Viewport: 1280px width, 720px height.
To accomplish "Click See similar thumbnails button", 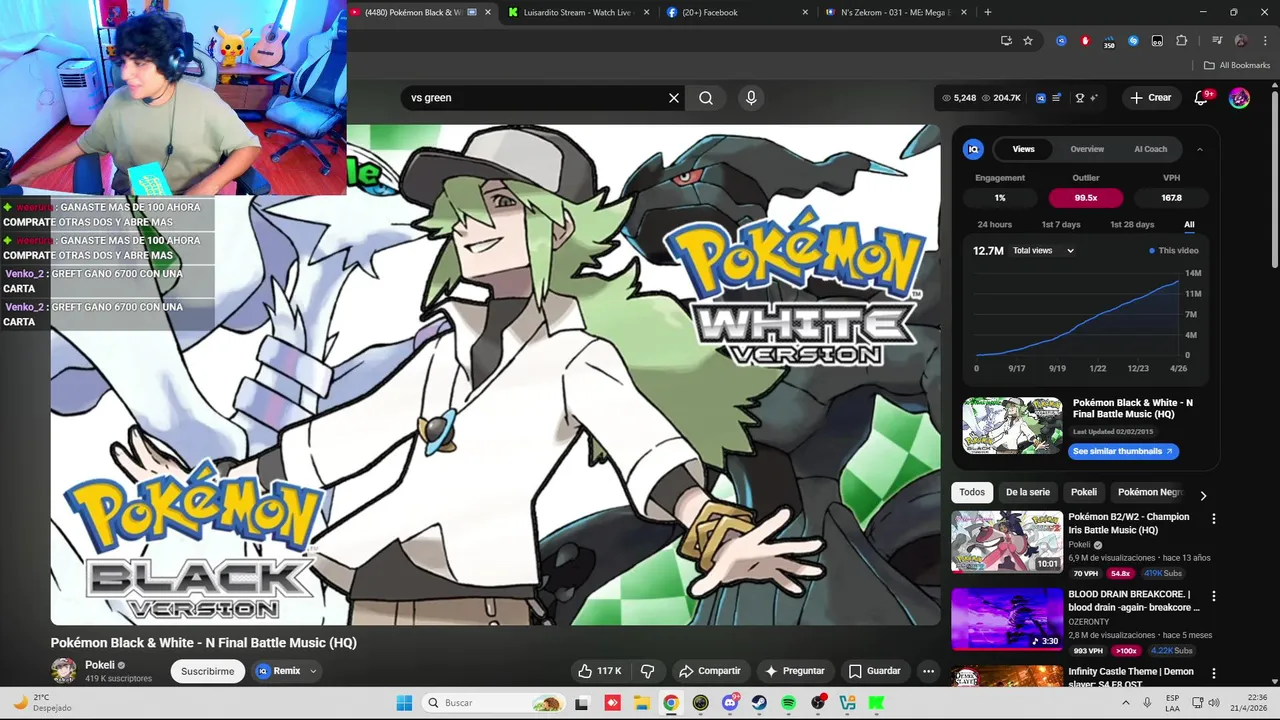I will point(1123,451).
